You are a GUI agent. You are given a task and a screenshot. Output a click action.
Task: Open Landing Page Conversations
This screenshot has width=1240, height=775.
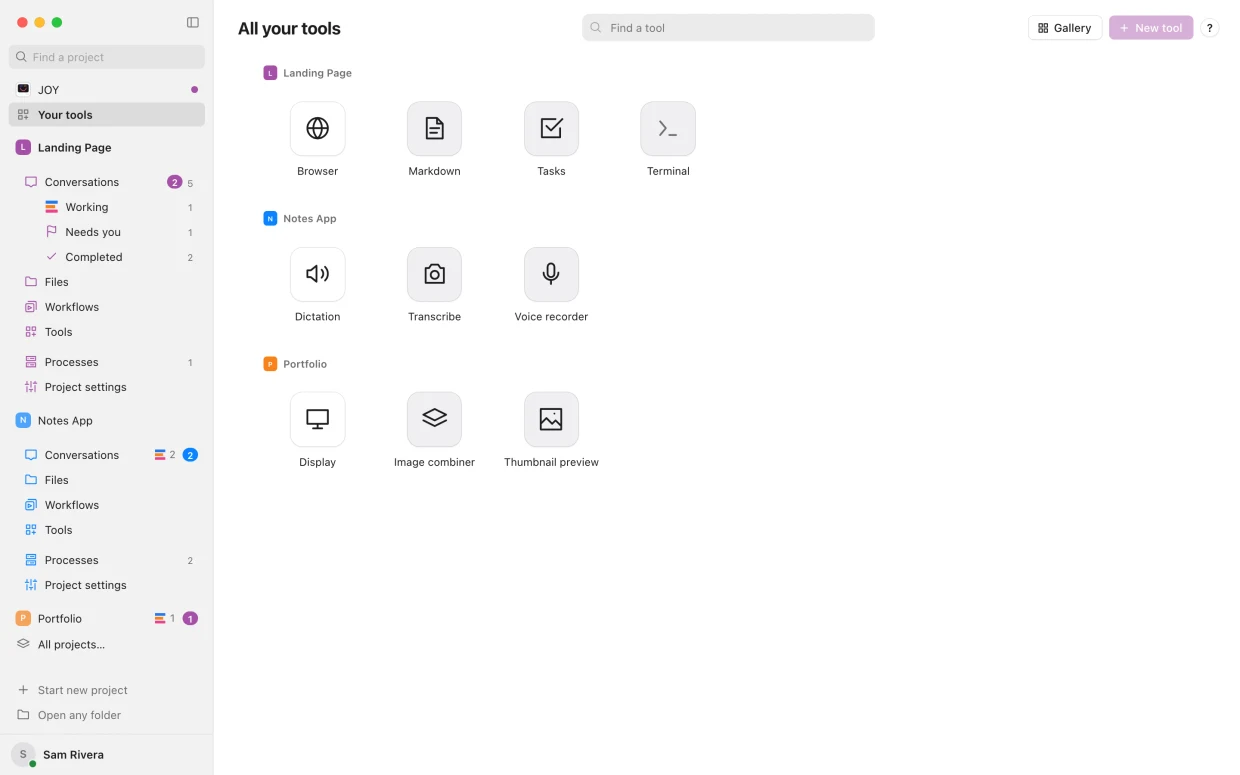pos(107,182)
